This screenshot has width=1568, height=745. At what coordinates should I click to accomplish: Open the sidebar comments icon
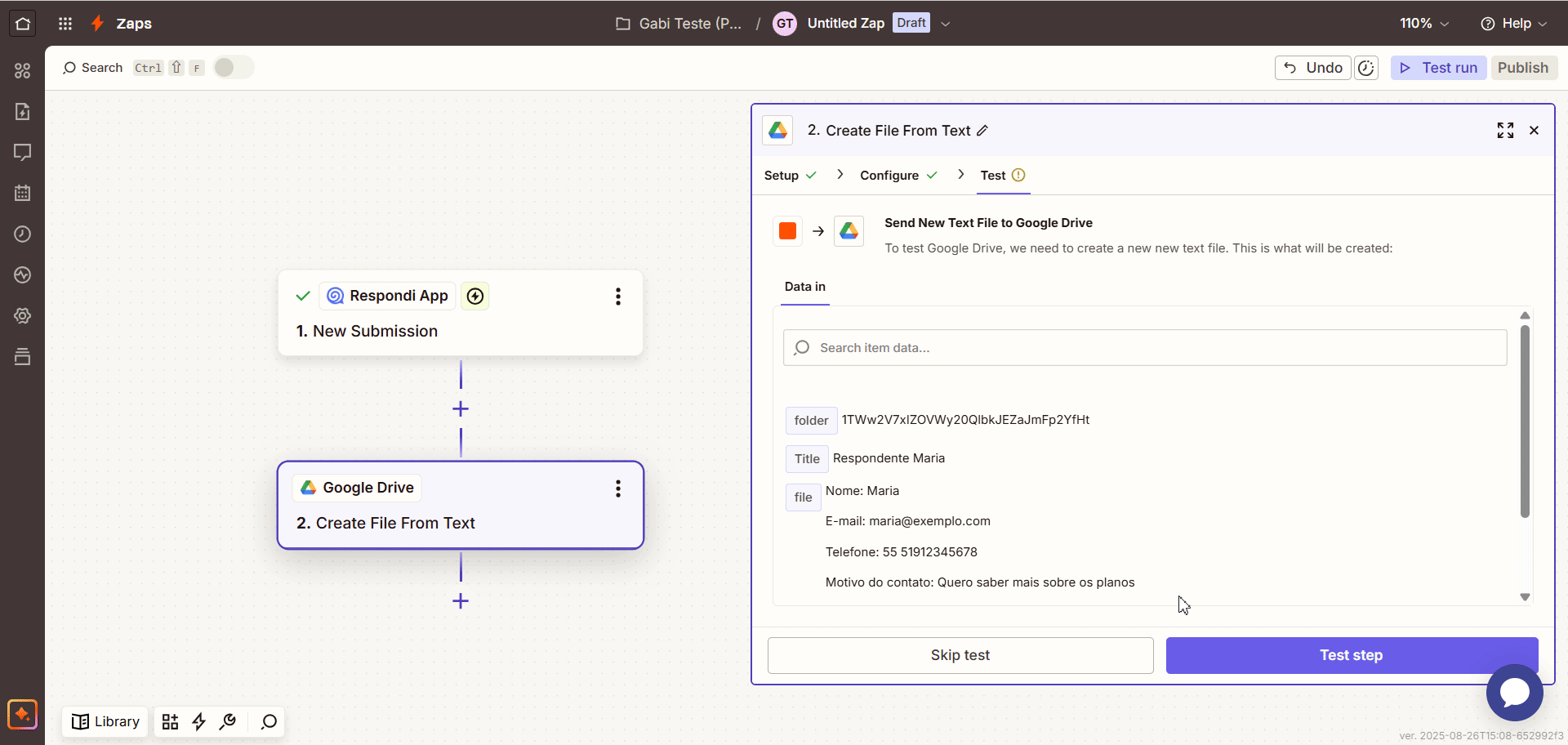coord(23,153)
